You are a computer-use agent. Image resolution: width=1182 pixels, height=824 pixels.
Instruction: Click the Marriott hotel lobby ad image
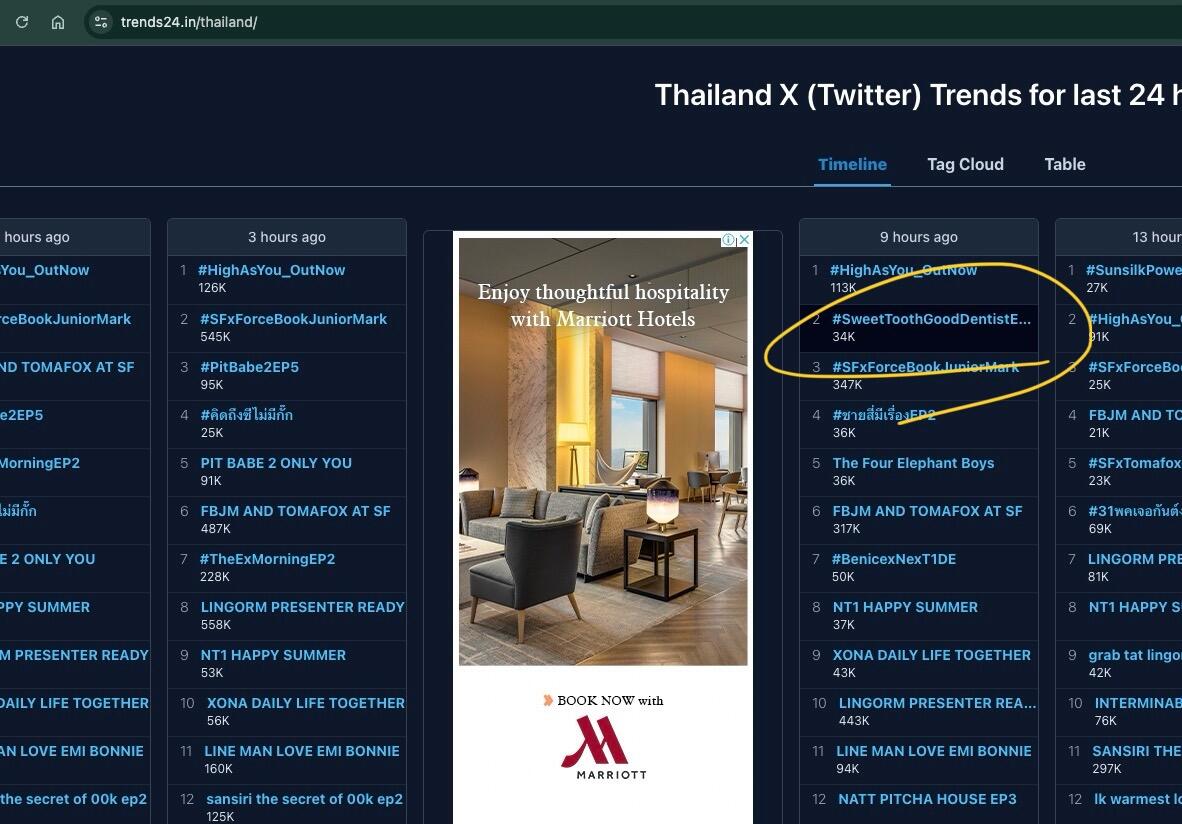pyautogui.click(x=603, y=451)
